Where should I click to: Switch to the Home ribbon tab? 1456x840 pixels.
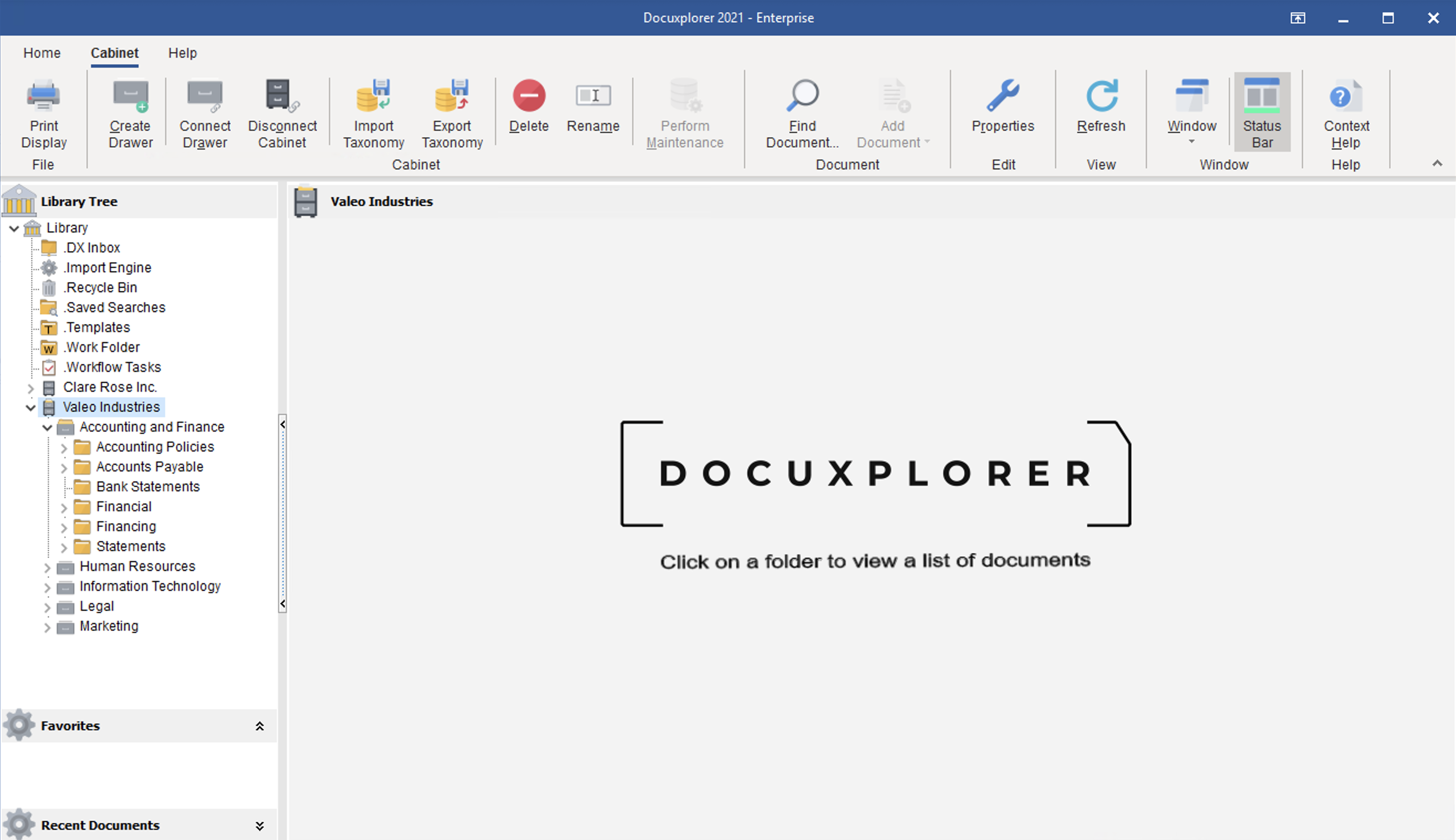42,53
